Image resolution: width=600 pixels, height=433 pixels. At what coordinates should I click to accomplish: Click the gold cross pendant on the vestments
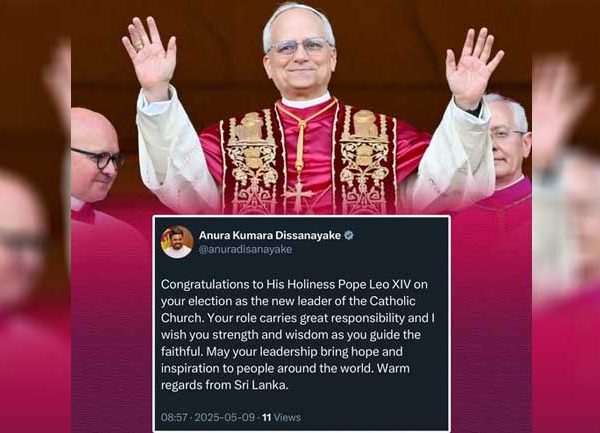(x=299, y=193)
